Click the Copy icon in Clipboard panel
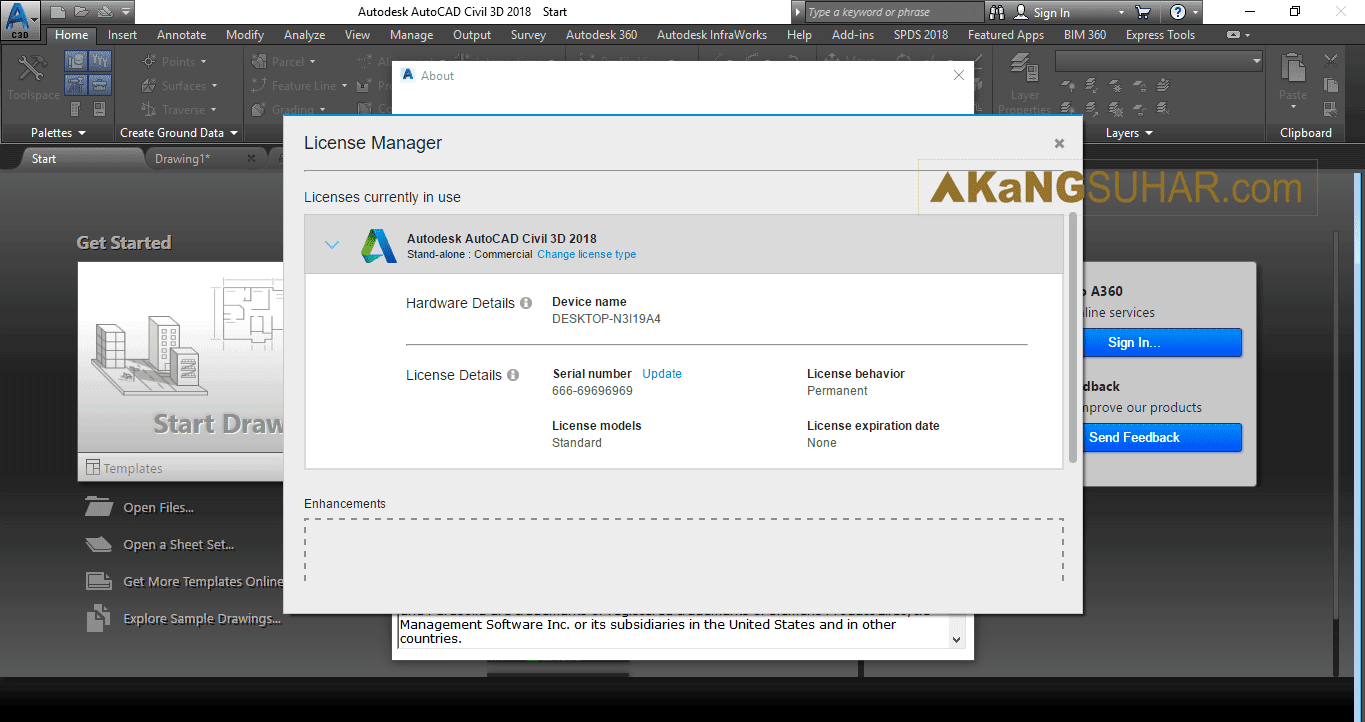Image resolution: width=1365 pixels, height=722 pixels. tap(1330, 86)
